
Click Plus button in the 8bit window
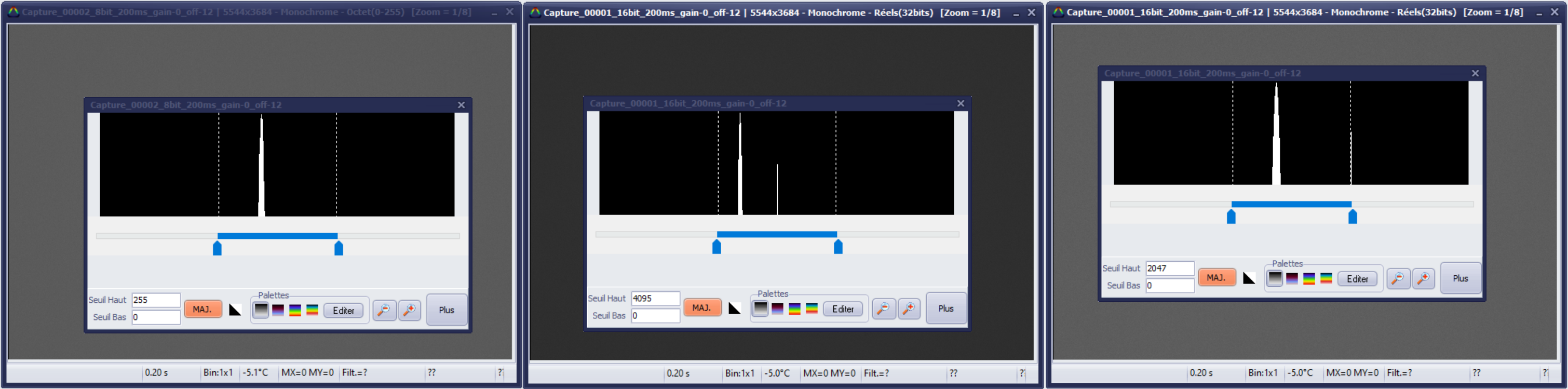click(447, 310)
